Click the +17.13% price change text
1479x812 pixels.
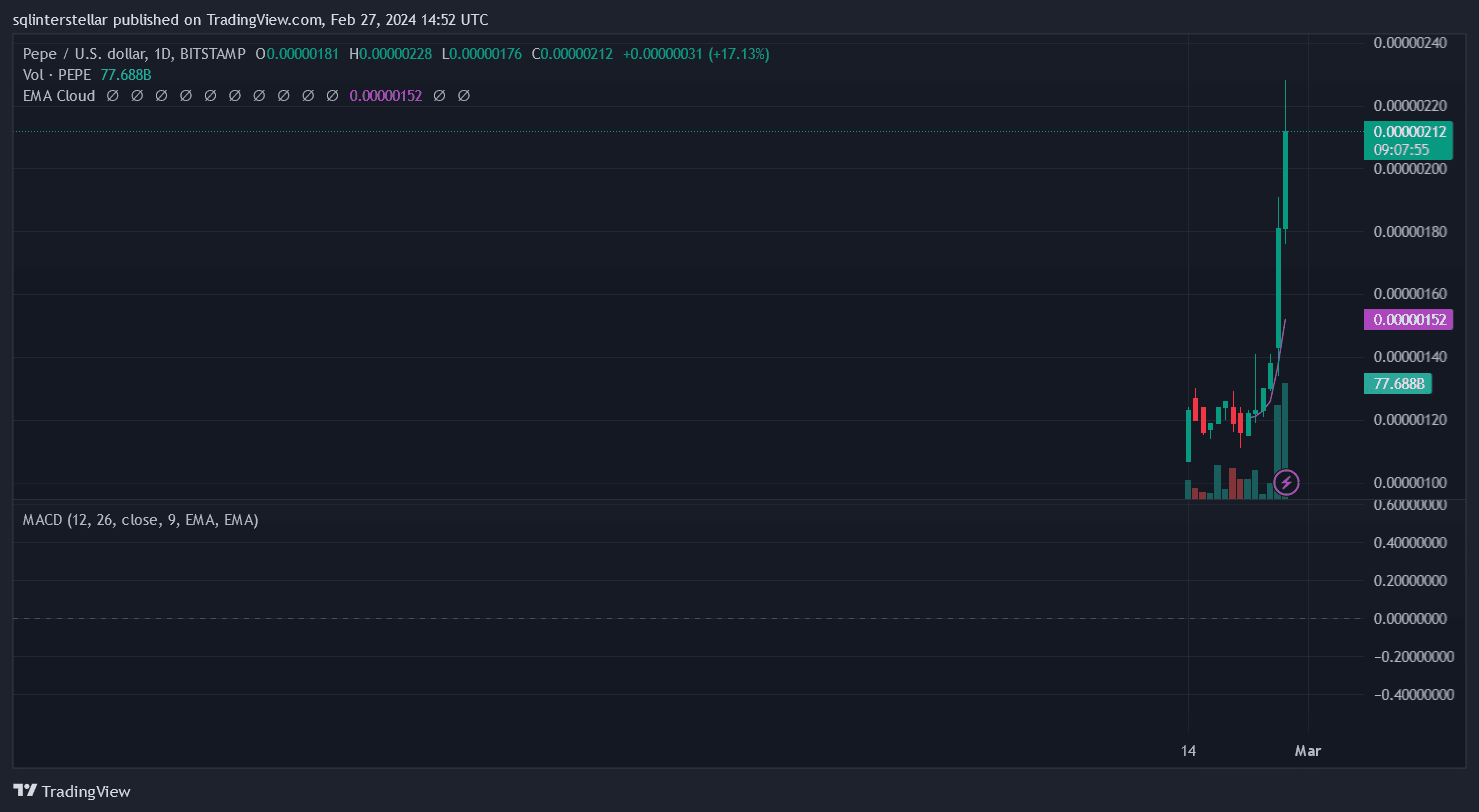tap(738, 54)
